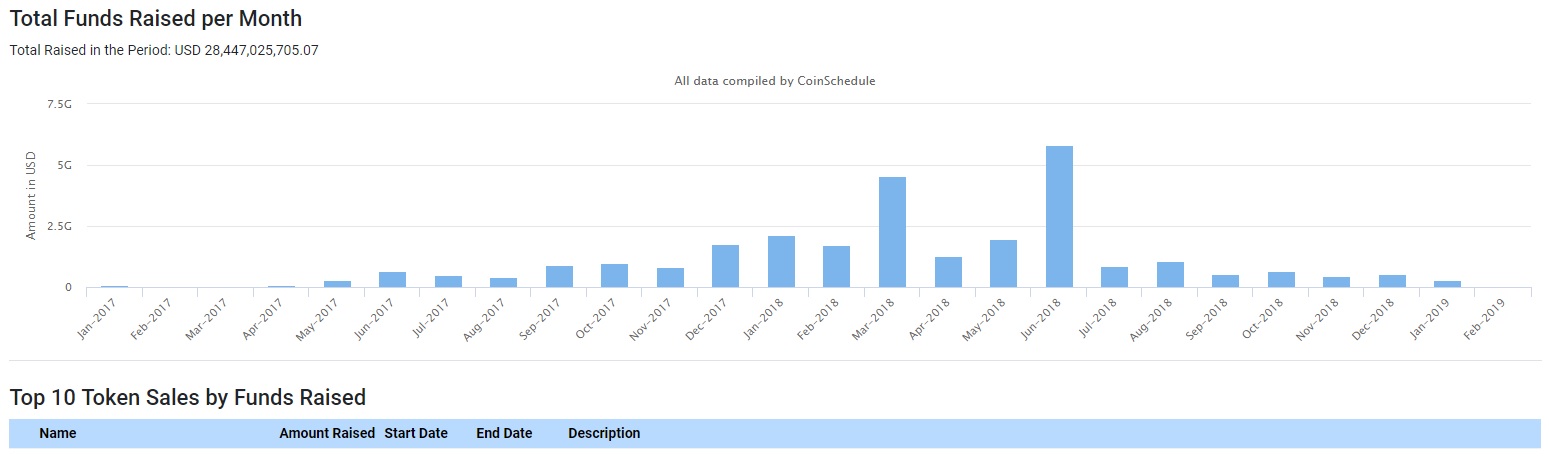Click the Aug-2018 bar
Image resolution: width=1549 pixels, height=457 pixels.
pos(1170,275)
